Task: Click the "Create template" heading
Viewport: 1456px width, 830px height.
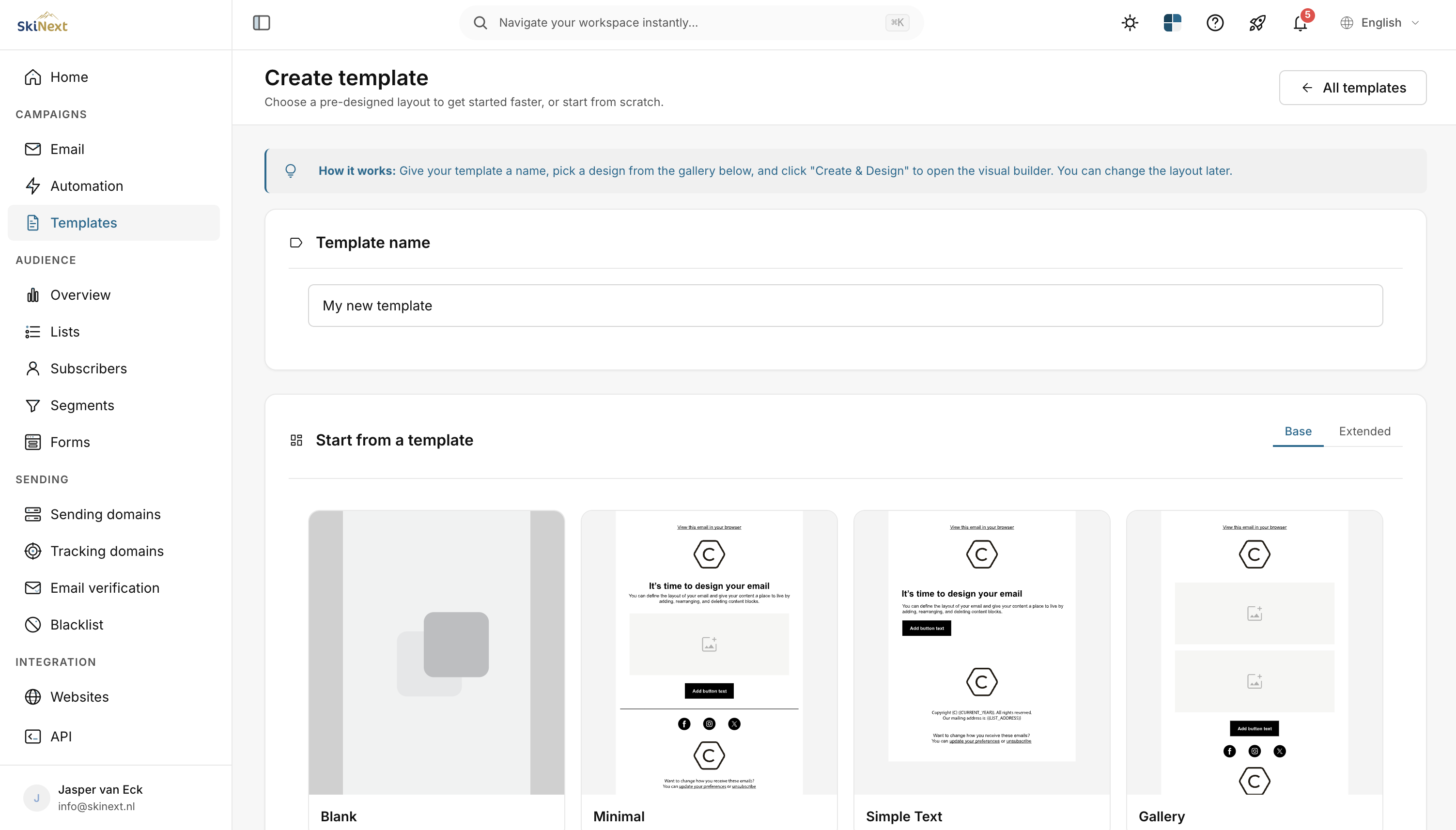Action: point(346,77)
